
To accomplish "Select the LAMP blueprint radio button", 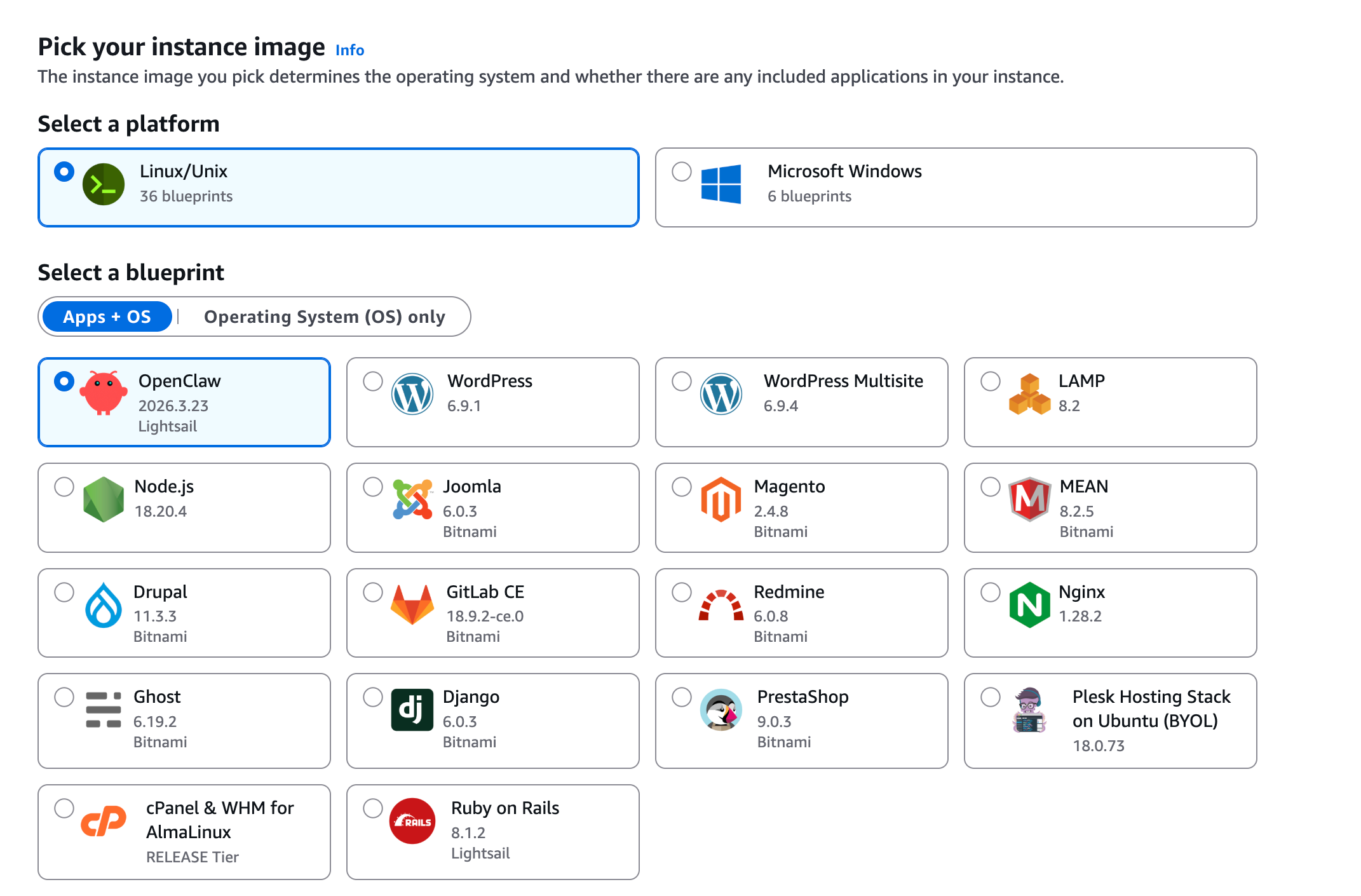I will (x=991, y=381).
